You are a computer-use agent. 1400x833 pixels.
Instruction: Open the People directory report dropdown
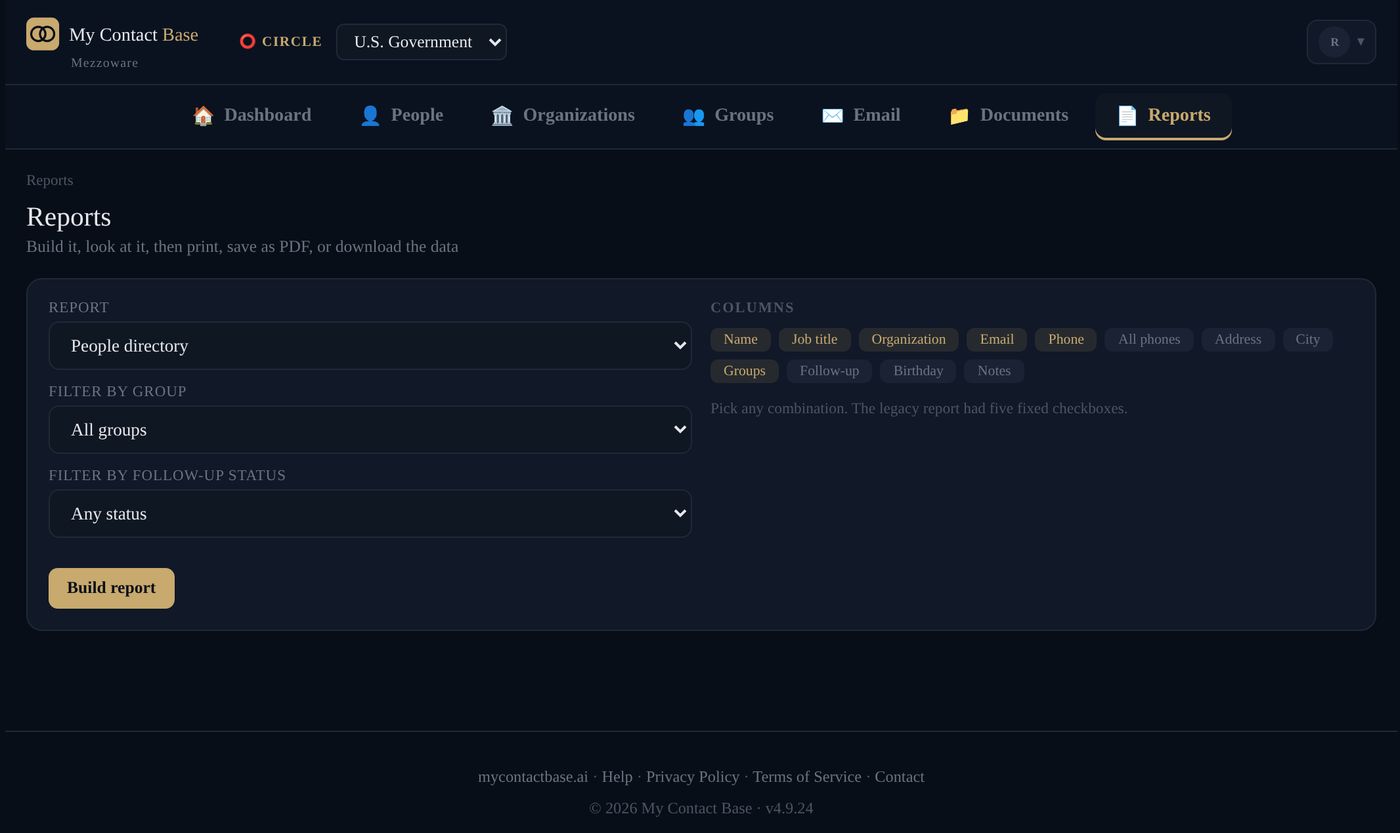click(370, 346)
